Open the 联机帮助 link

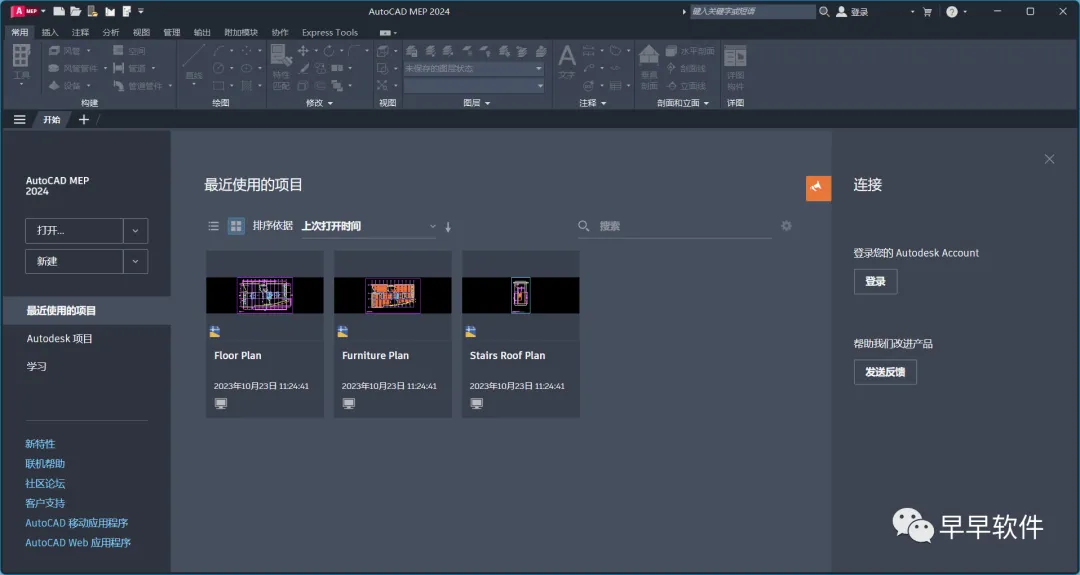[45, 464]
